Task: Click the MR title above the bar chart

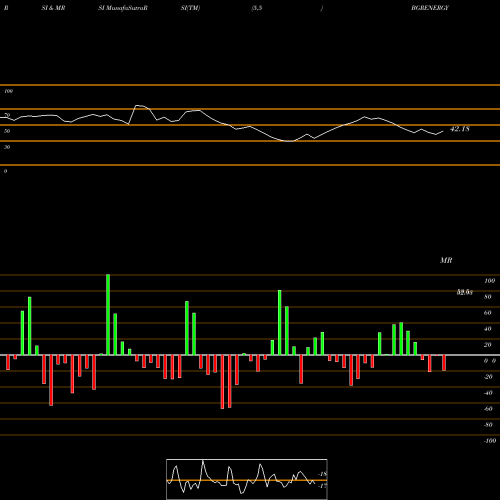Action: click(x=446, y=260)
